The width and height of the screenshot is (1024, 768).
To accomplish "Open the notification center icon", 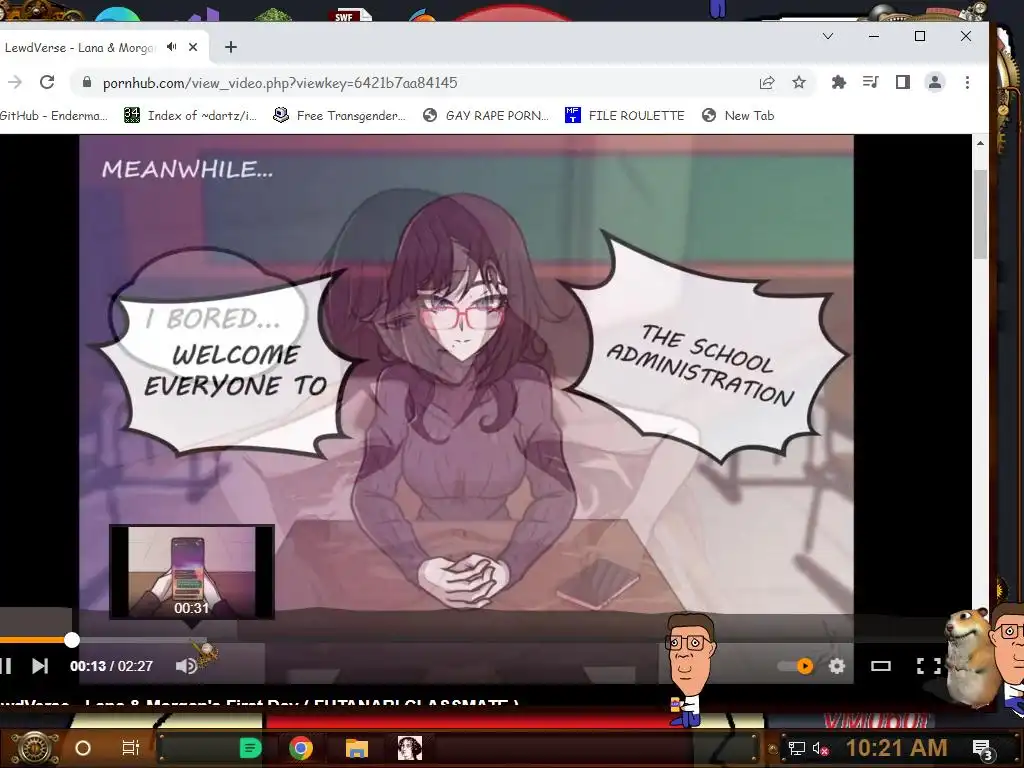I will pyautogui.click(x=982, y=749).
